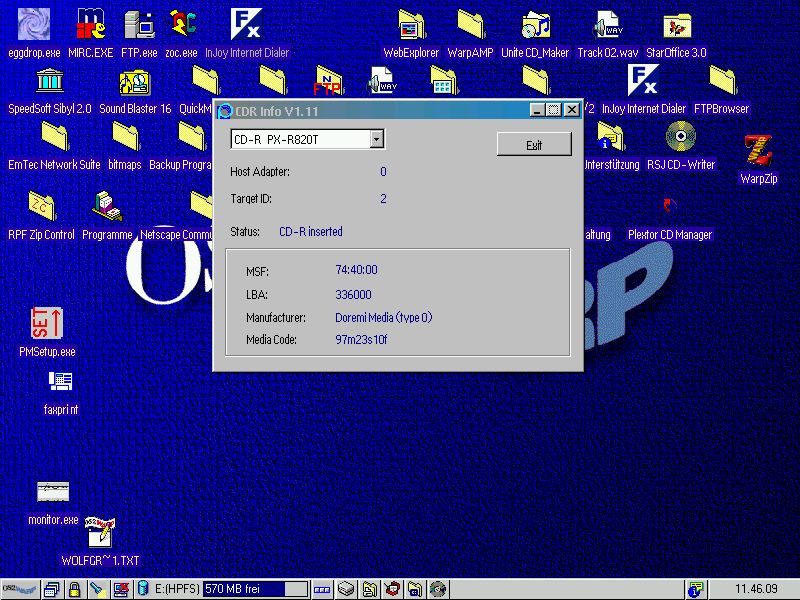800x600 pixels.
Task: Launch monitor.exe from the desktop
Action: (53, 492)
